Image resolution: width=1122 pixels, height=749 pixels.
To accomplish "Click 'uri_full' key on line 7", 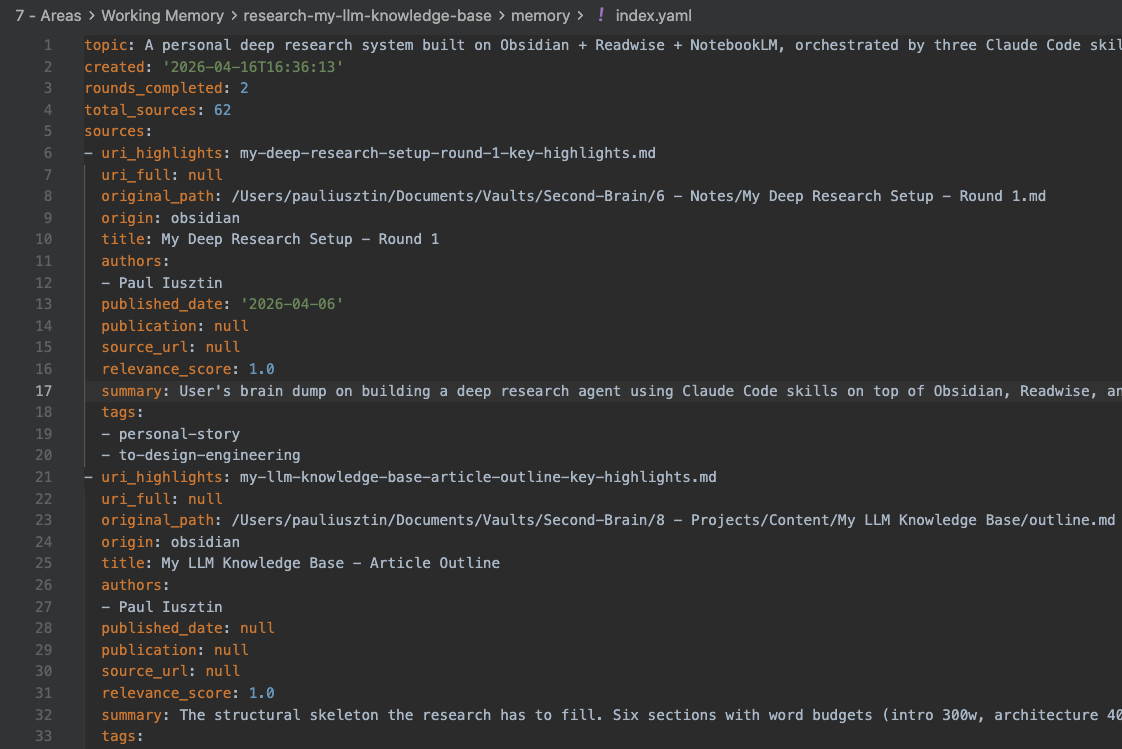I will pyautogui.click(x=136, y=175).
